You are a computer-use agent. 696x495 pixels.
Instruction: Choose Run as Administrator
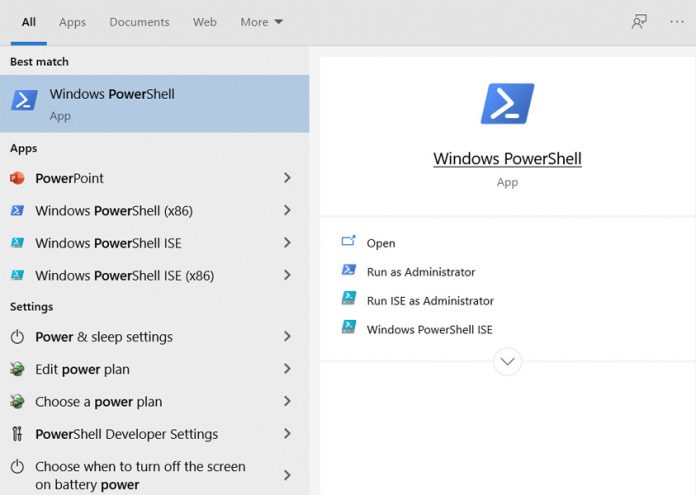421,272
